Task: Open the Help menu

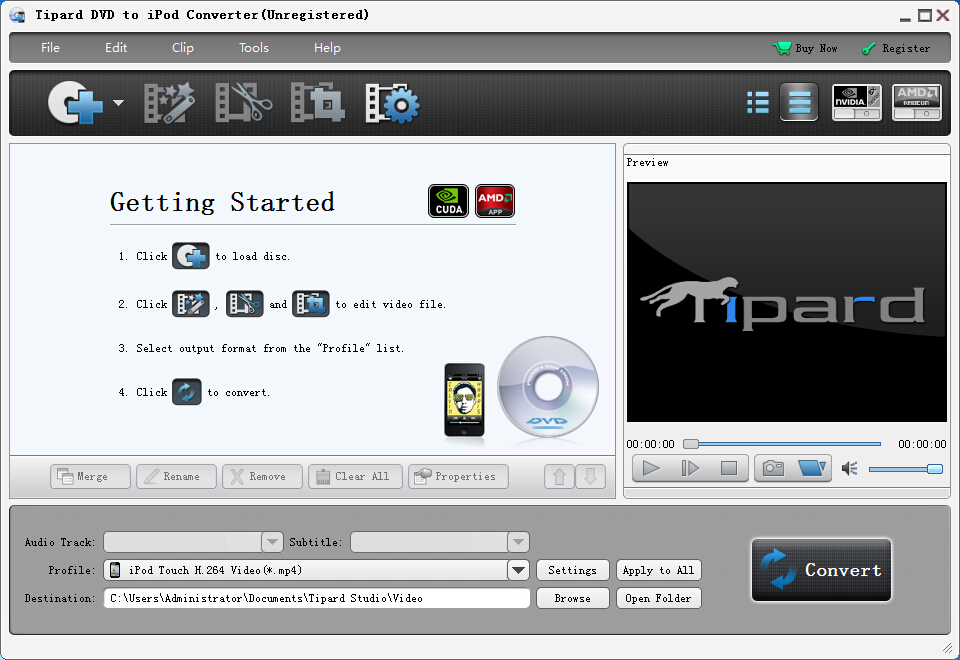Action: click(x=327, y=48)
